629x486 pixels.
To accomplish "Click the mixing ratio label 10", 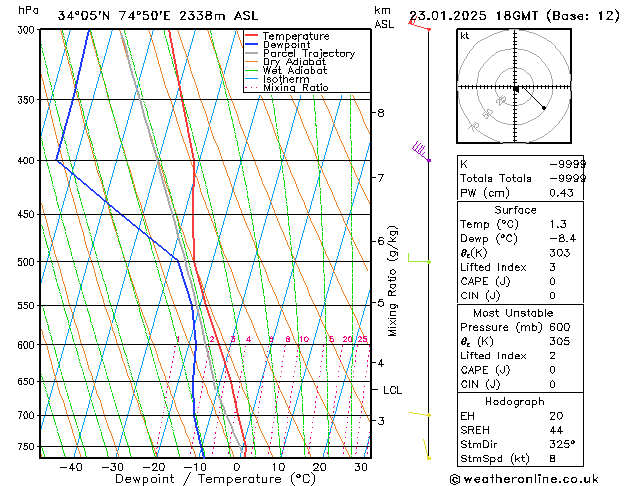I will pyautogui.click(x=304, y=339).
